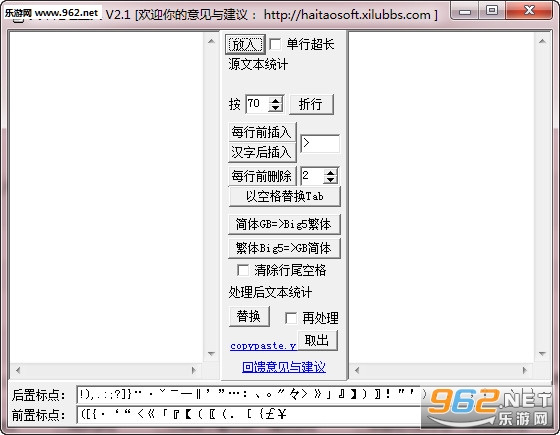Open the copypaste.y link
The image size is (560, 435).
(x=263, y=346)
